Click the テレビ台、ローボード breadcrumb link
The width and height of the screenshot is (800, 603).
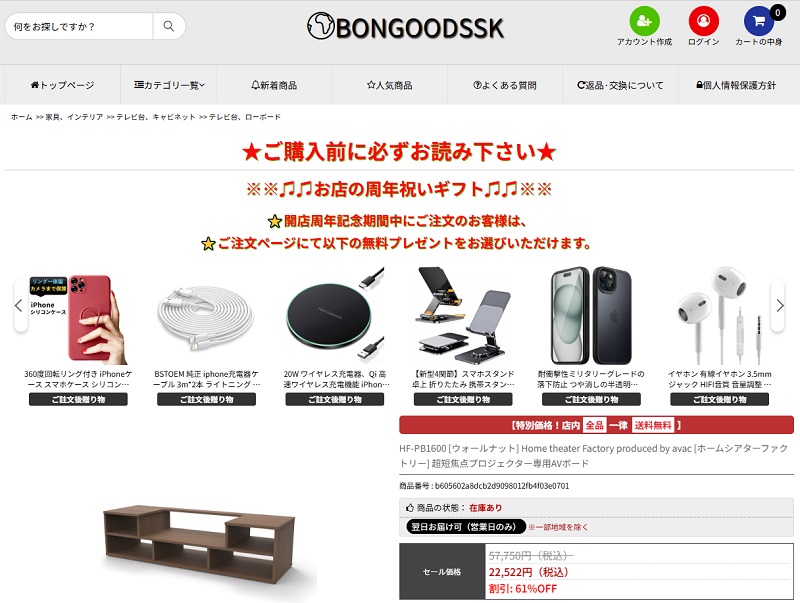tap(245, 117)
